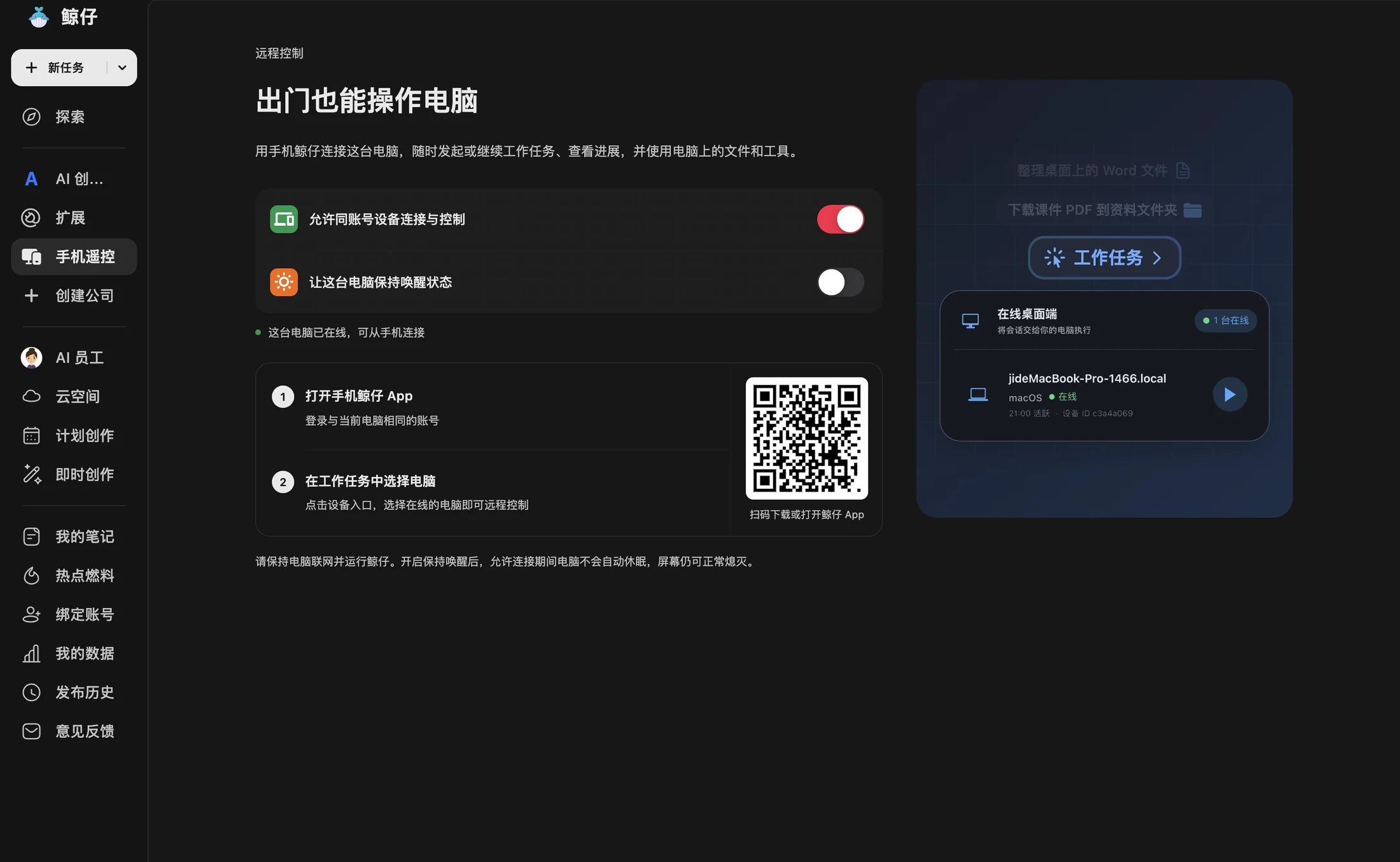Click the 意见反馈 envelope icon

(31, 731)
